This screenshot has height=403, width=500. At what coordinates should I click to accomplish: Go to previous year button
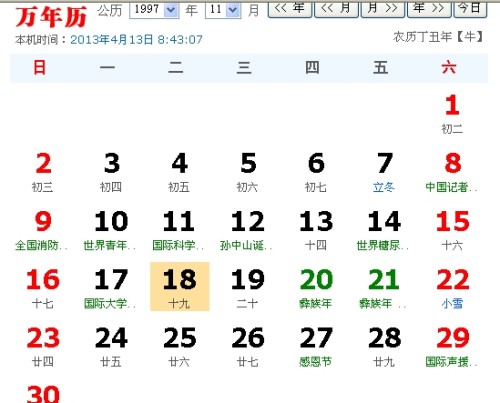click(x=290, y=9)
